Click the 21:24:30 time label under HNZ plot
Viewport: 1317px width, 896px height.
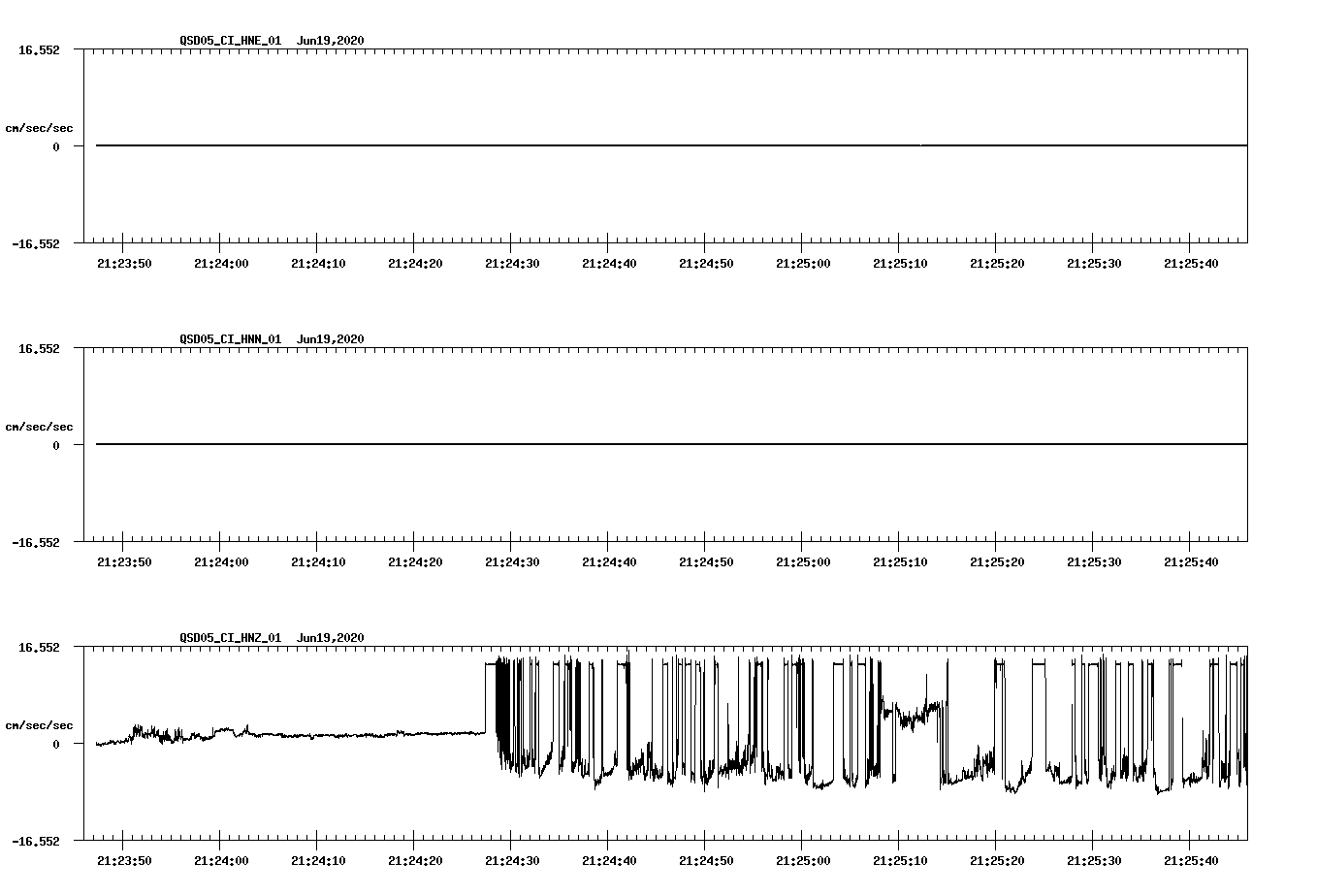512,861
